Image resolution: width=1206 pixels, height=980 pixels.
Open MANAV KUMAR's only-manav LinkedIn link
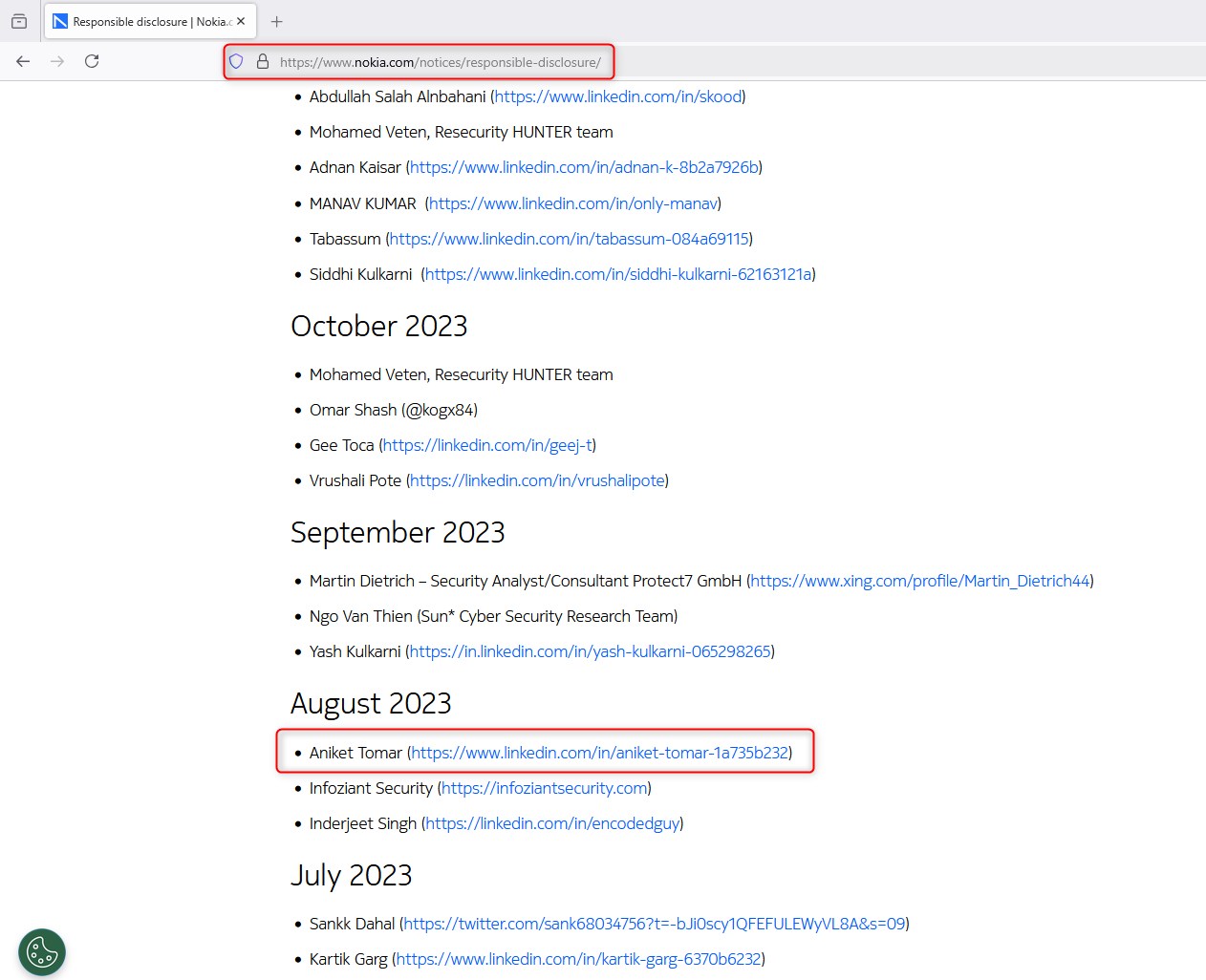coord(572,203)
